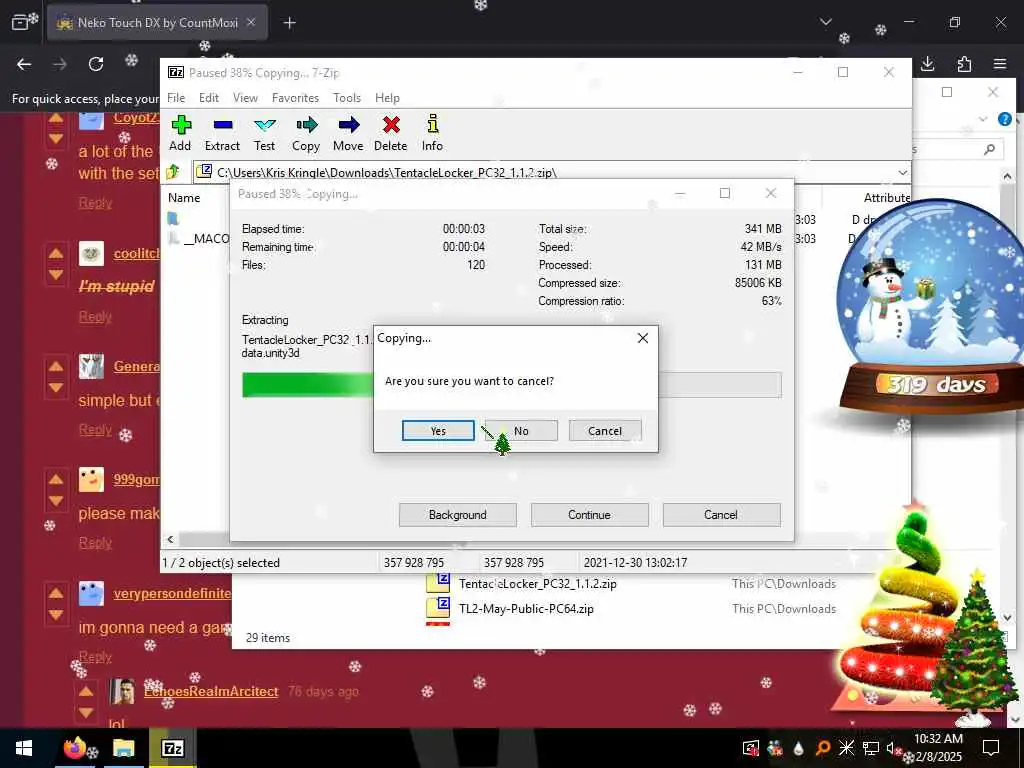
Task: Click the search magnifier in Explorer window
Action: pos(990,150)
